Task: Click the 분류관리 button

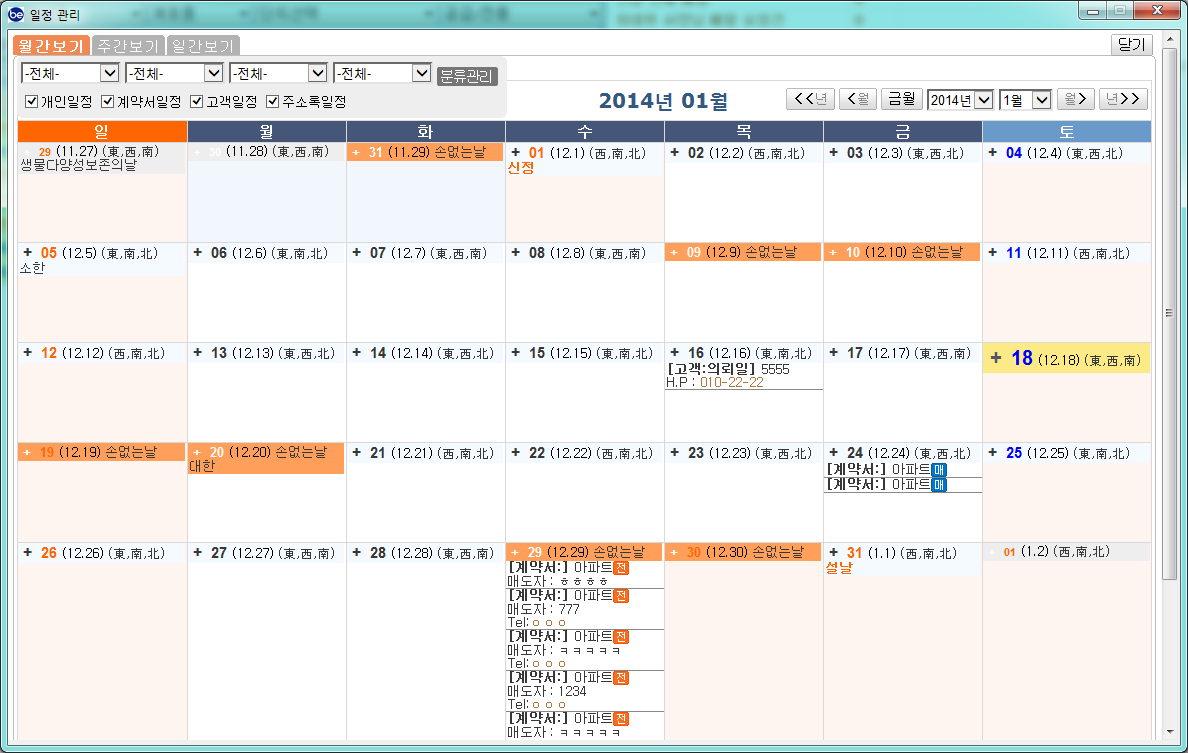Action: pos(467,76)
